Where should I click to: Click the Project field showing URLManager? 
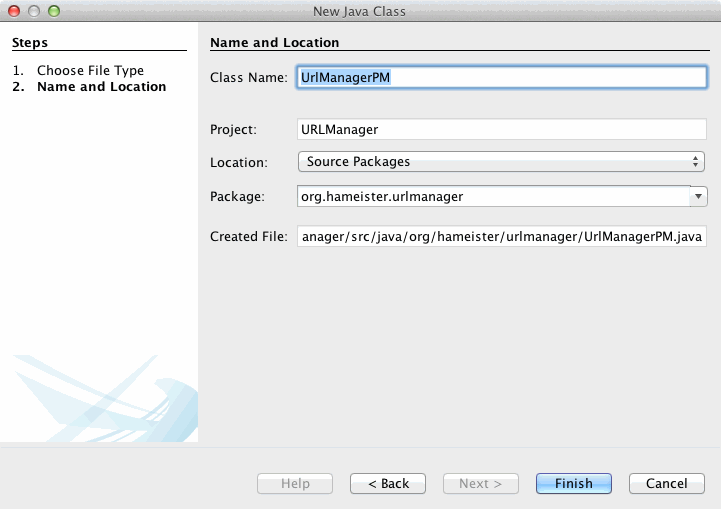[501, 129]
